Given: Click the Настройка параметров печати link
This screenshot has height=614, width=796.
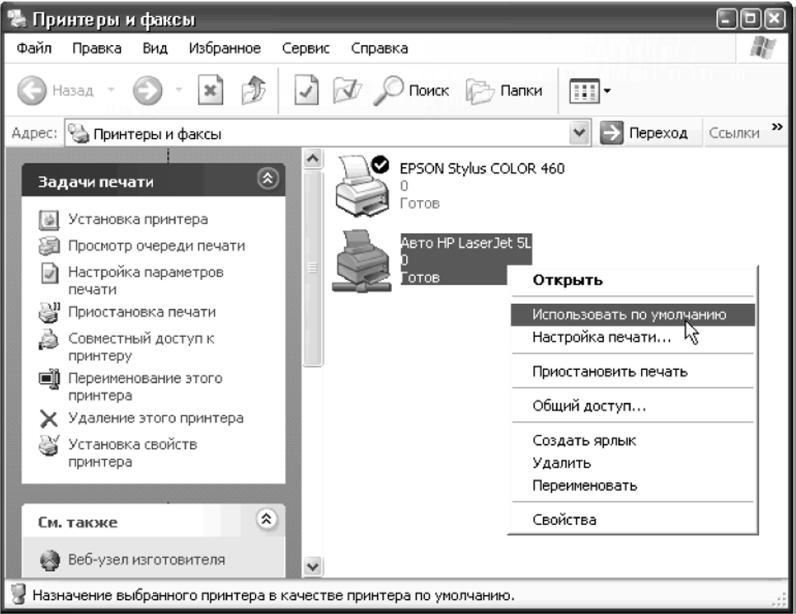Looking at the screenshot, I should (146, 281).
